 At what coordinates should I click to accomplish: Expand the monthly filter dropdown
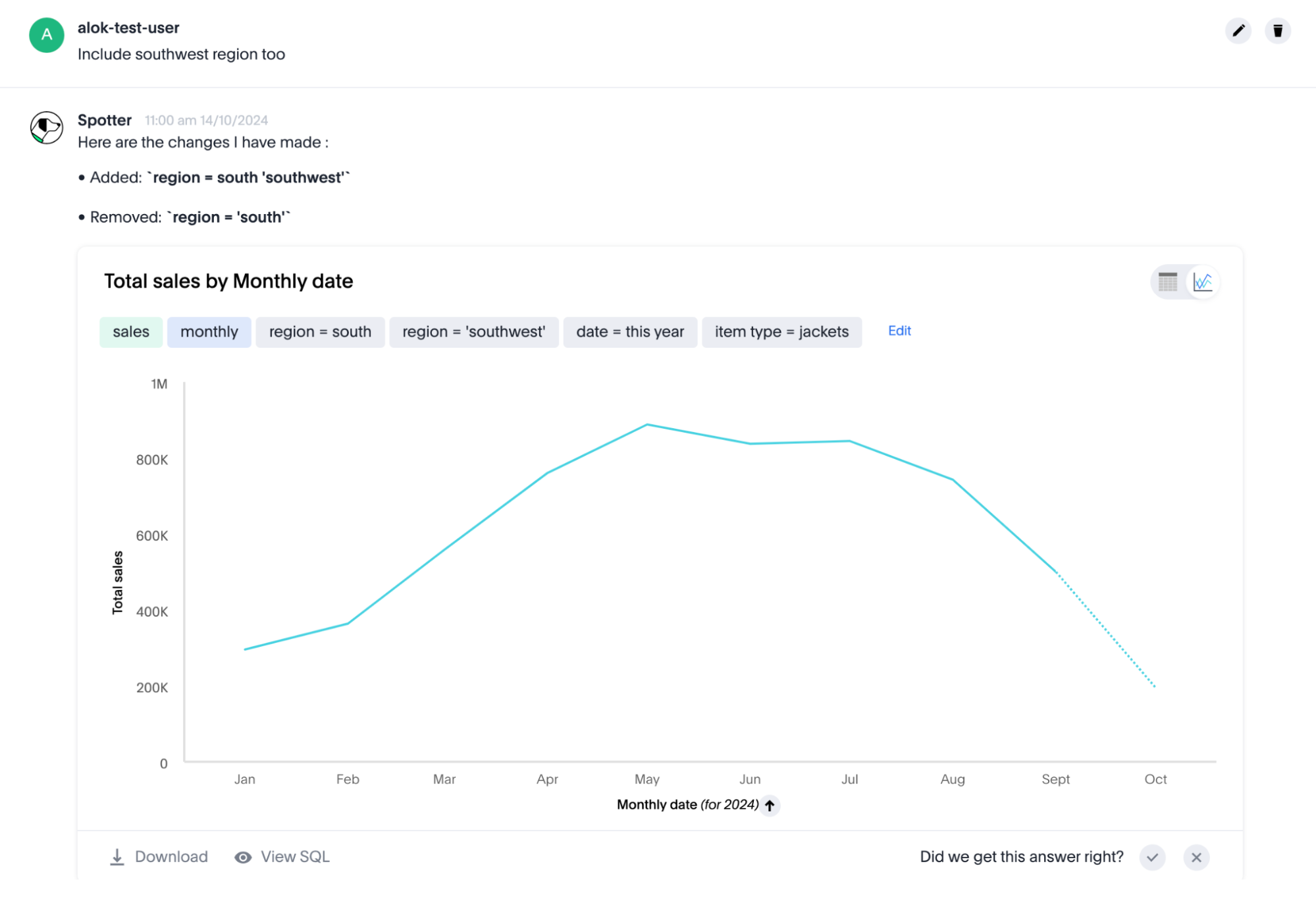[209, 332]
